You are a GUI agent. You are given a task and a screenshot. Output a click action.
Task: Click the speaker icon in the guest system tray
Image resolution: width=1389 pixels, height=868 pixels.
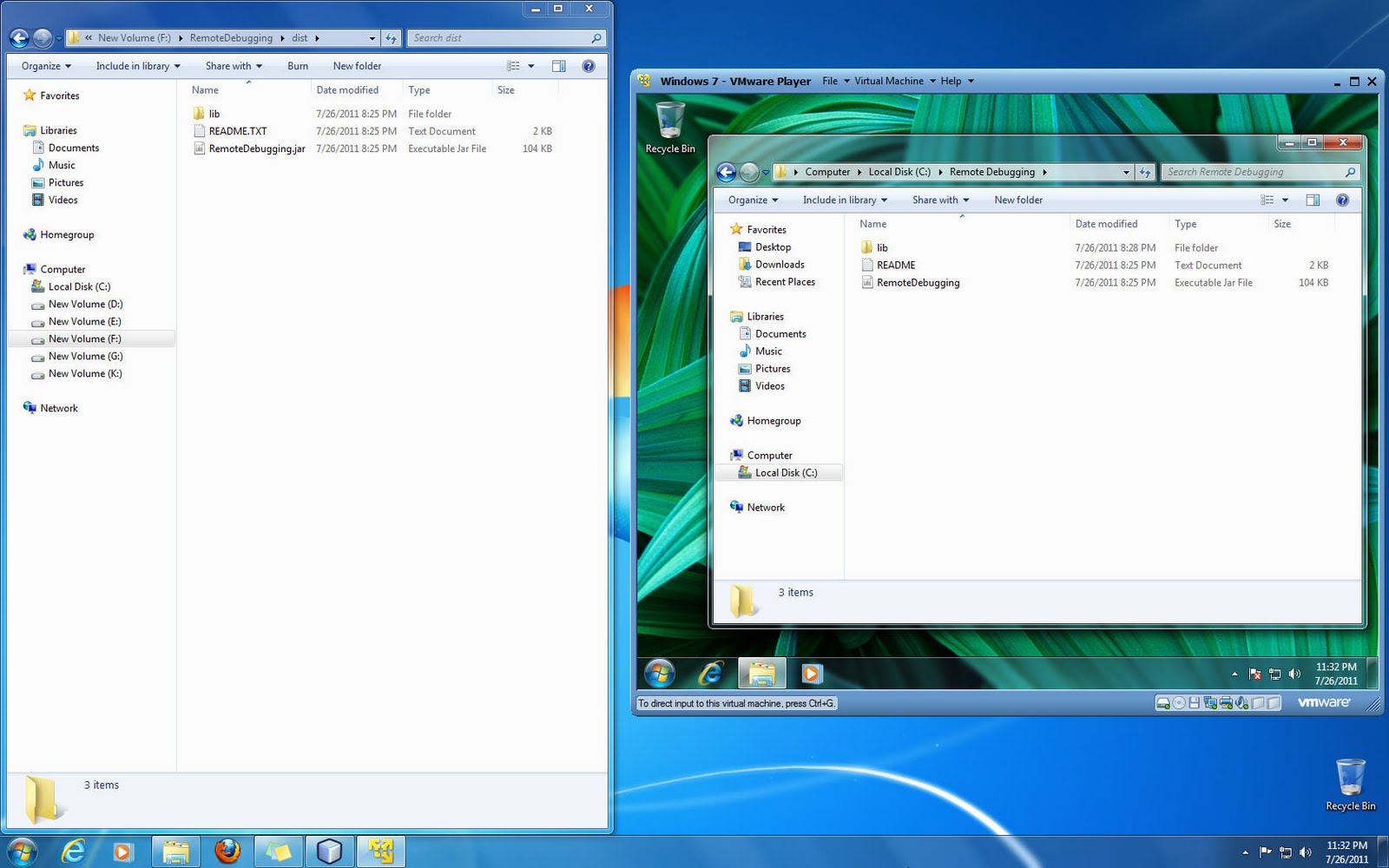(x=1294, y=674)
